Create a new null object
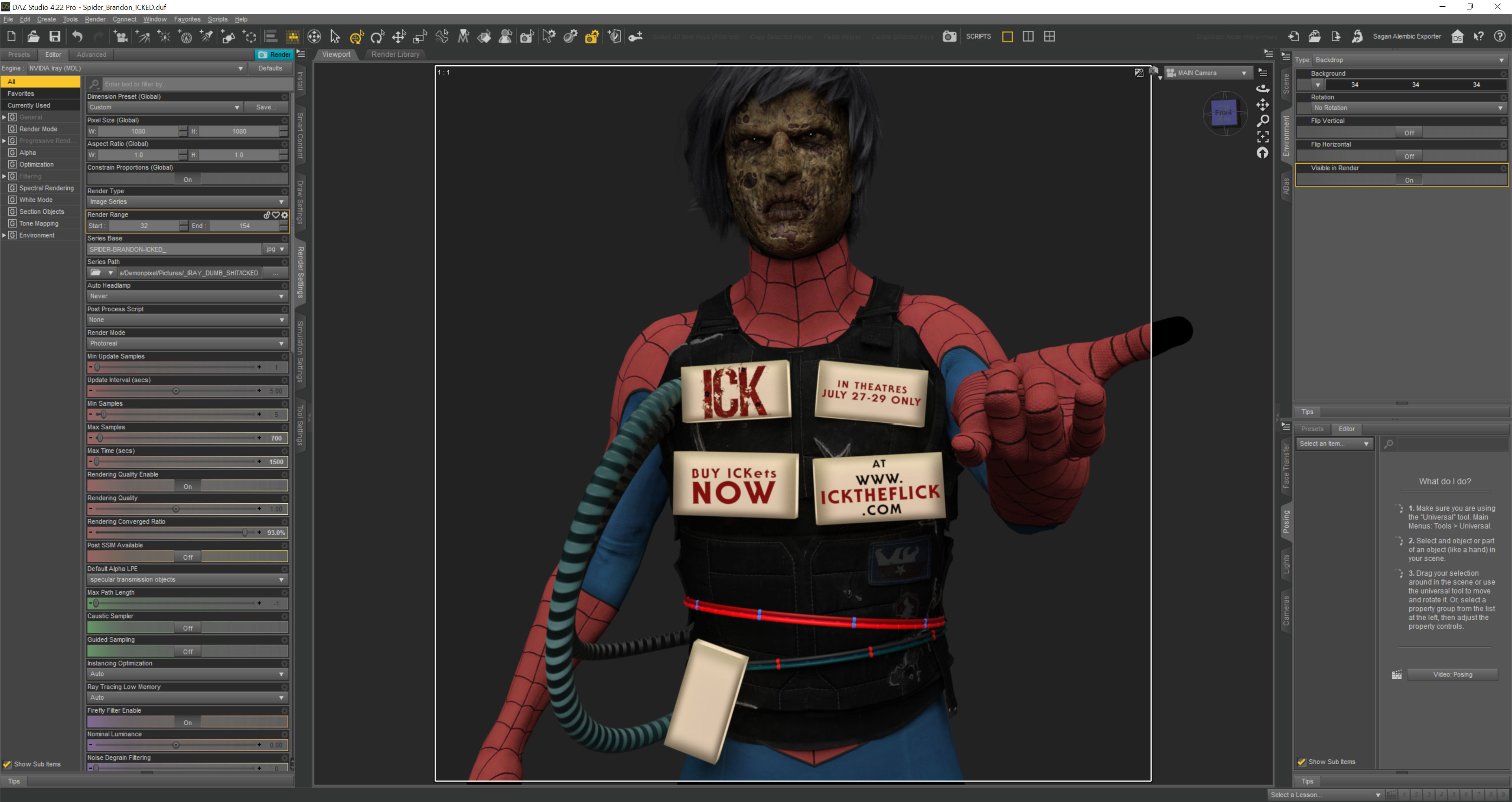1512x802 pixels. tap(250, 36)
